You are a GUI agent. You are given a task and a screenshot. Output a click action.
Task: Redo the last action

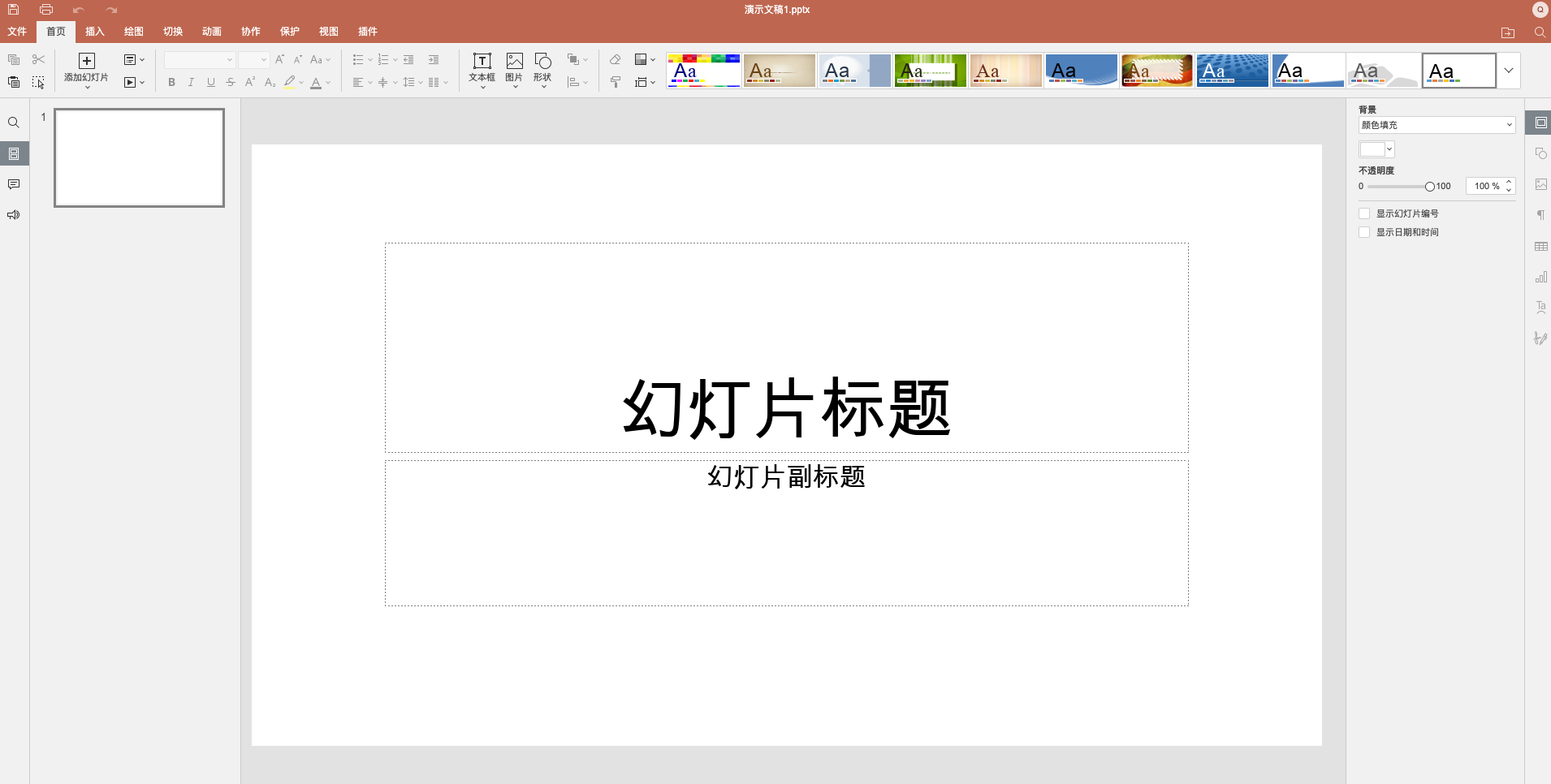click(x=111, y=10)
